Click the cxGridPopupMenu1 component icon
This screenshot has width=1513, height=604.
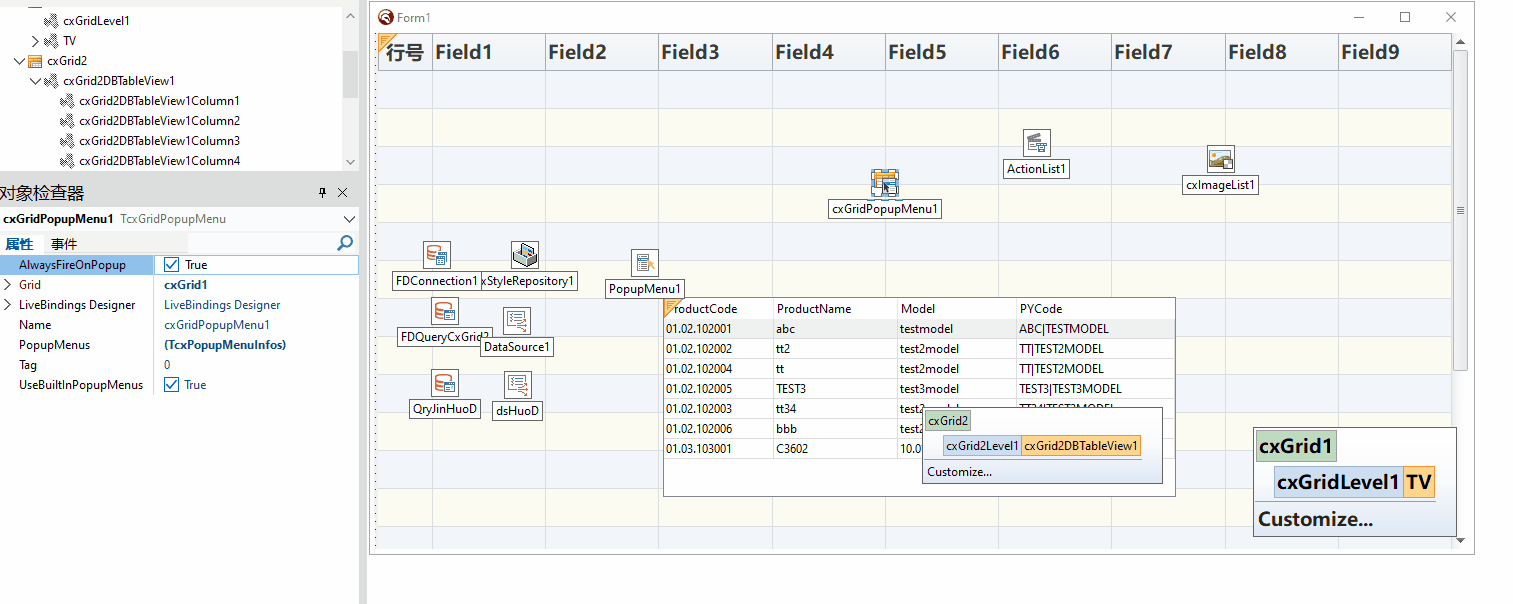pos(885,183)
